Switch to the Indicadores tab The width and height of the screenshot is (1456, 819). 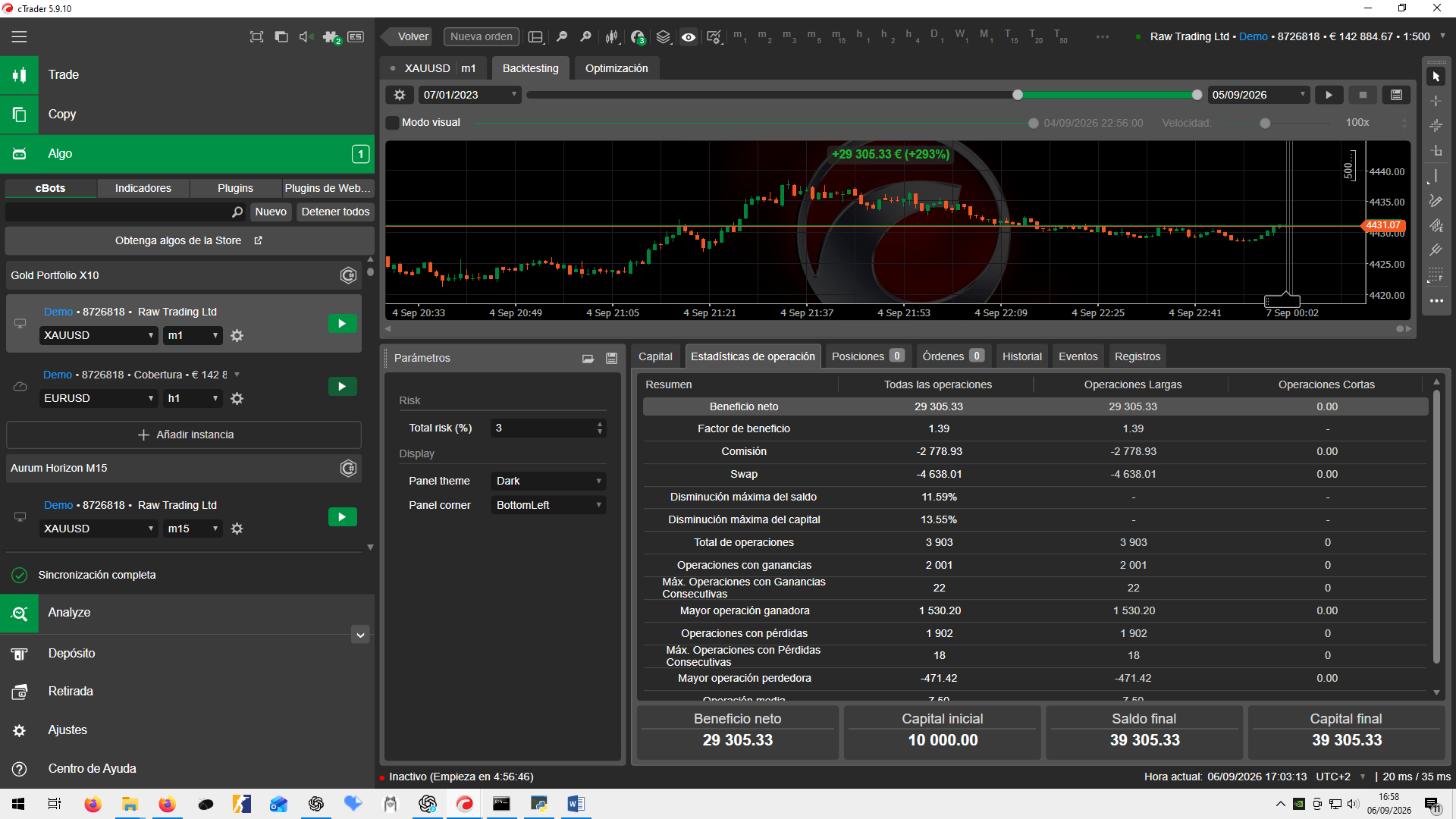point(143,188)
